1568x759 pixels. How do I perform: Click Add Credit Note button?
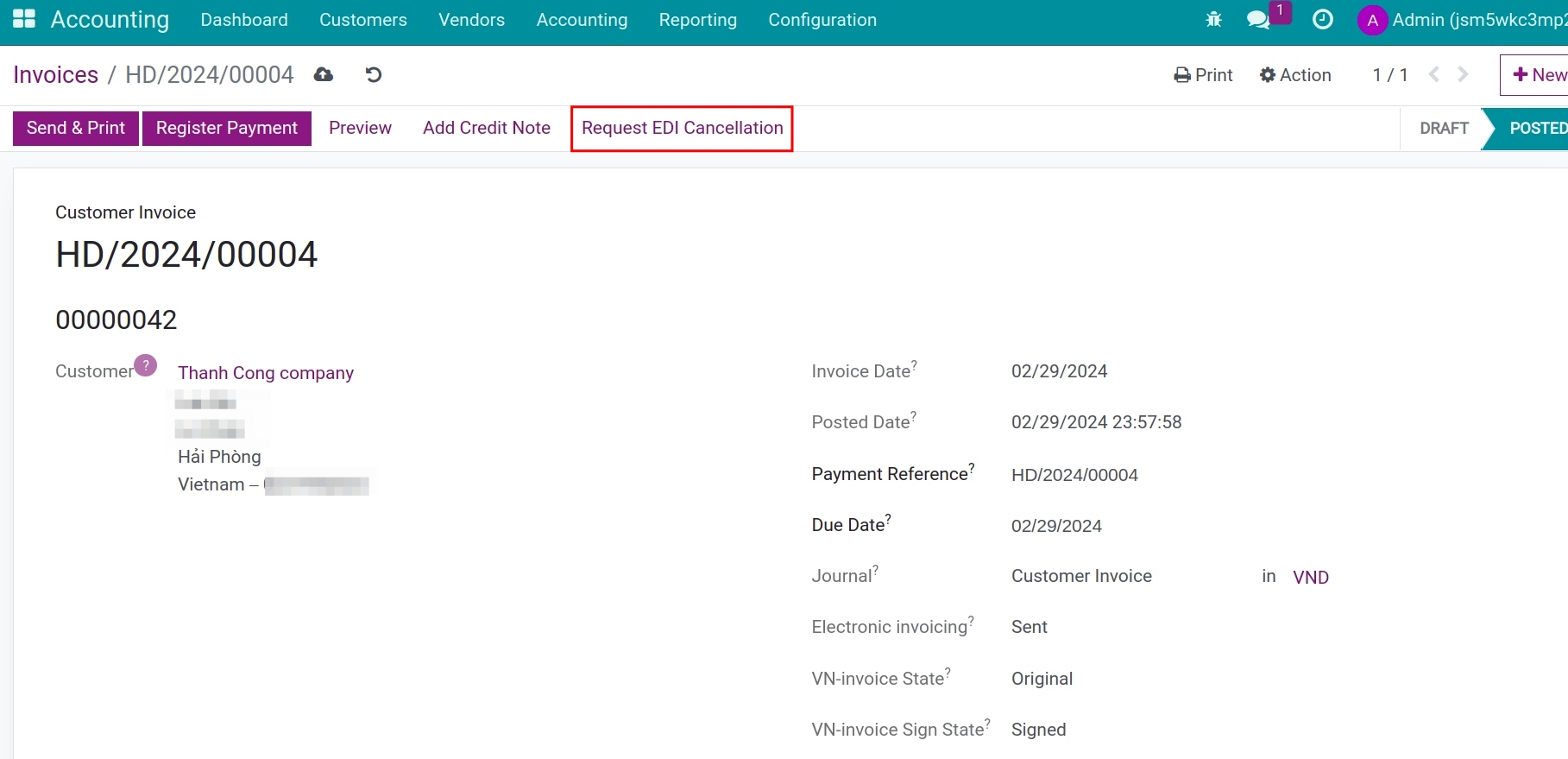point(487,128)
